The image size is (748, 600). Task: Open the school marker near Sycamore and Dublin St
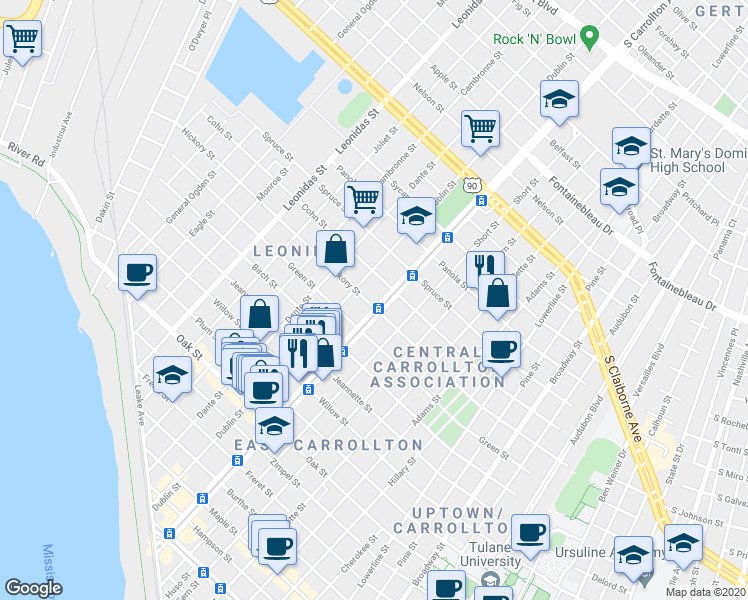point(416,218)
